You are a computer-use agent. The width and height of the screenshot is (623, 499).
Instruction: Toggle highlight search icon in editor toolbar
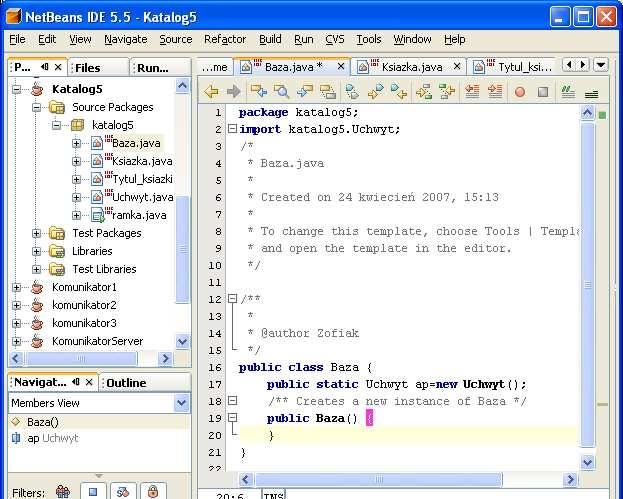(x=328, y=92)
